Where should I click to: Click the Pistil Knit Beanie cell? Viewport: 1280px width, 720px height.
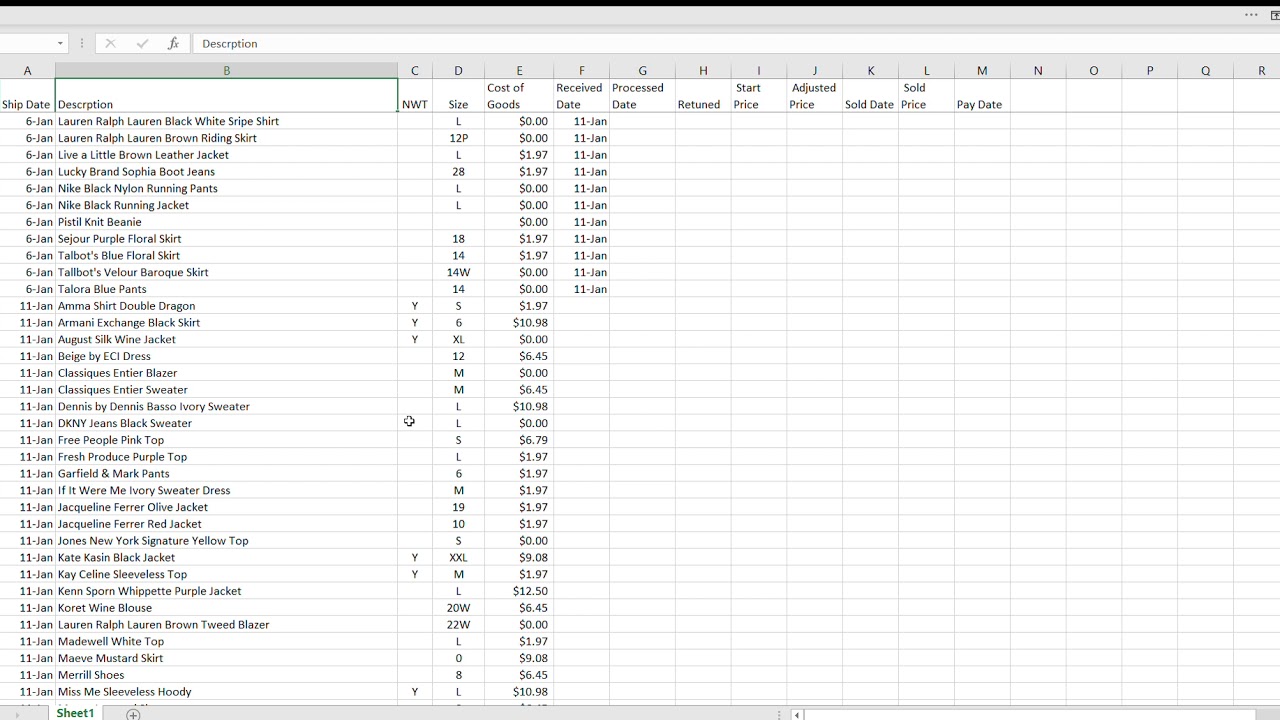pyautogui.click(x=226, y=222)
